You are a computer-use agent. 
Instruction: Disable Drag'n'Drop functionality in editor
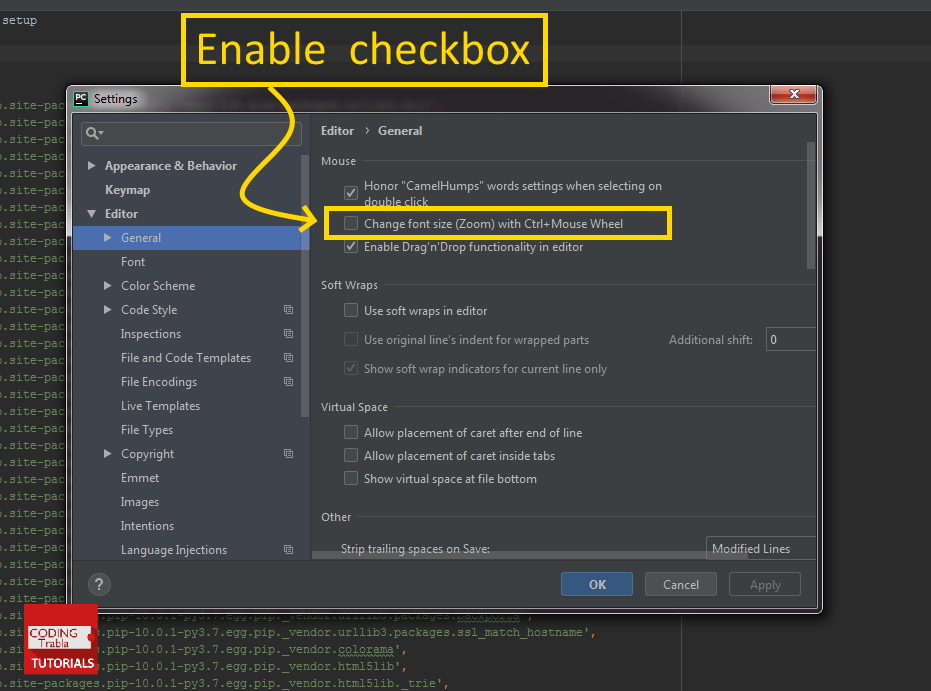click(x=351, y=246)
